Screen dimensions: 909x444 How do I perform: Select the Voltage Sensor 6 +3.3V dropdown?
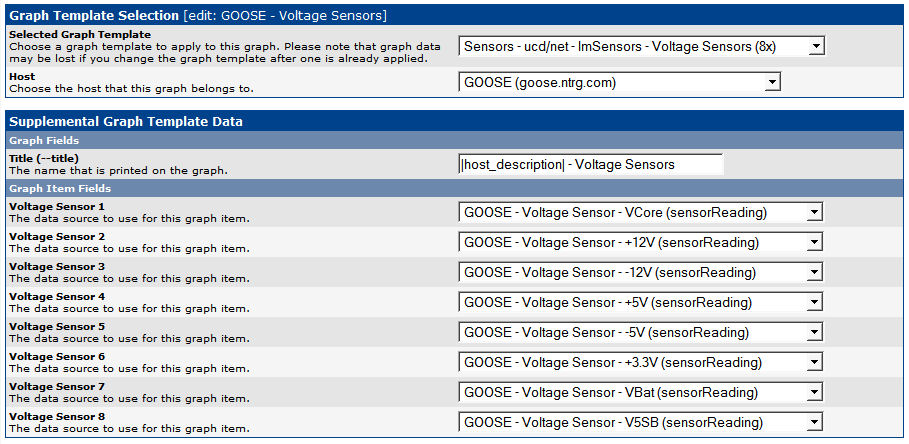641,362
